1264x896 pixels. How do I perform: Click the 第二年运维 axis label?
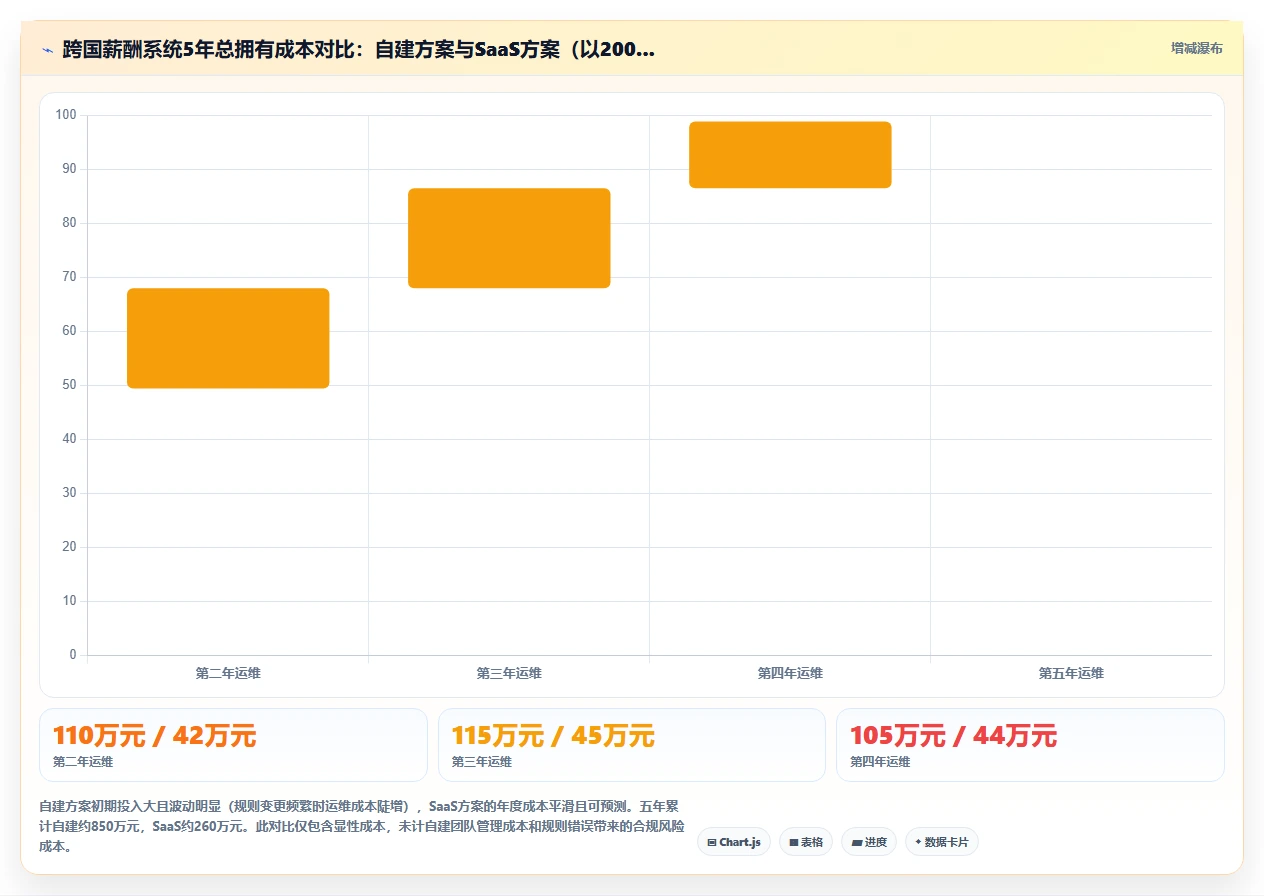pyautogui.click(x=228, y=673)
